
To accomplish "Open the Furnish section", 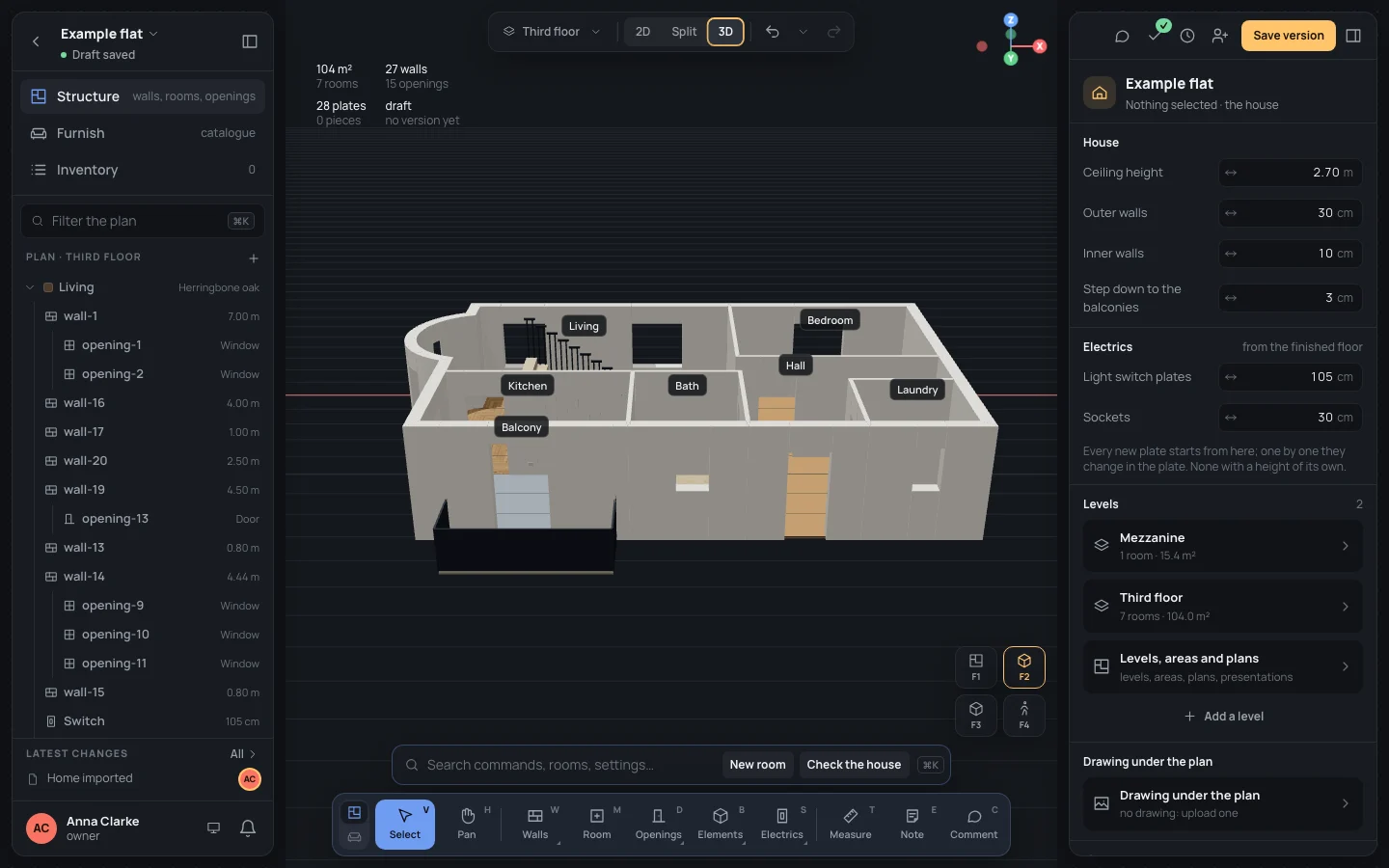I will pos(143,133).
